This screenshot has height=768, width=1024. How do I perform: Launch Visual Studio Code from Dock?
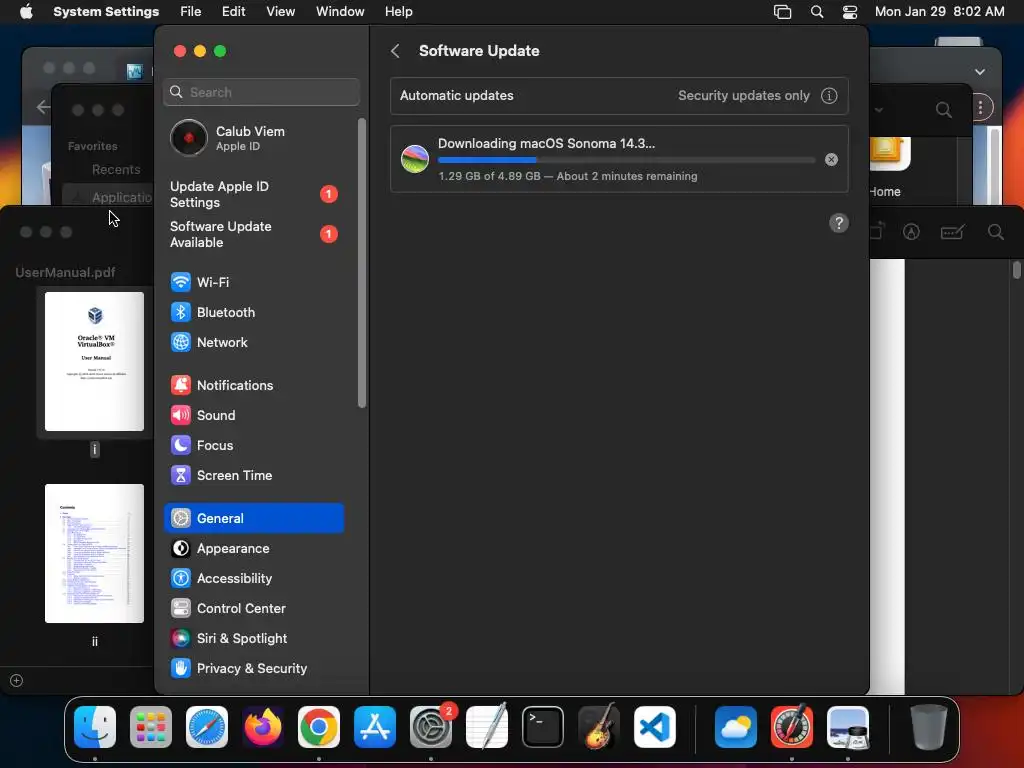click(x=654, y=727)
